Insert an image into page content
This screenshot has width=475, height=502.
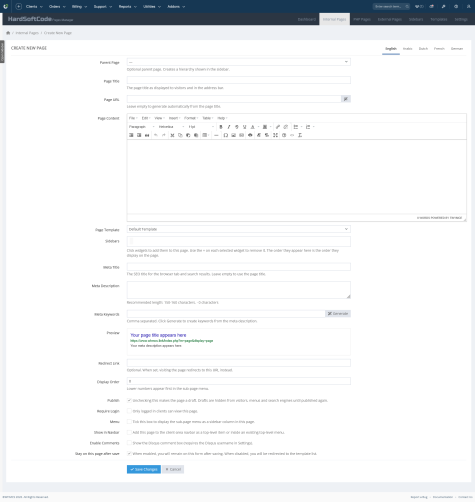pyautogui.click(x=234, y=135)
